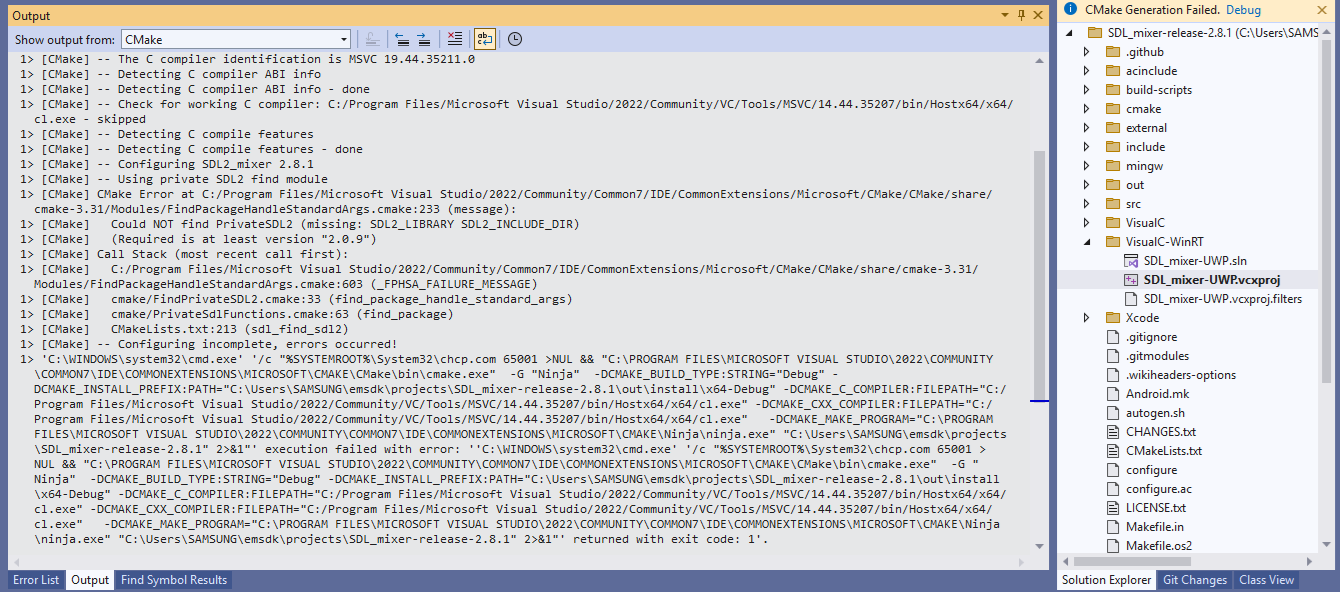Select the Android.mk file
The width and height of the screenshot is (1340, 592).
pos(1157,394)
